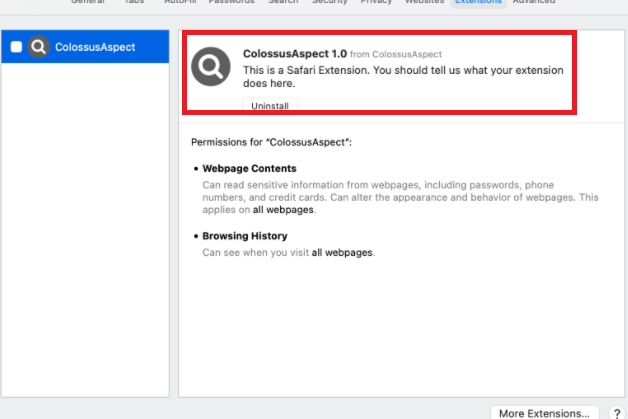Click 'This is a Safari Extension' description
628x419 pixels.
tap(403, 77)
